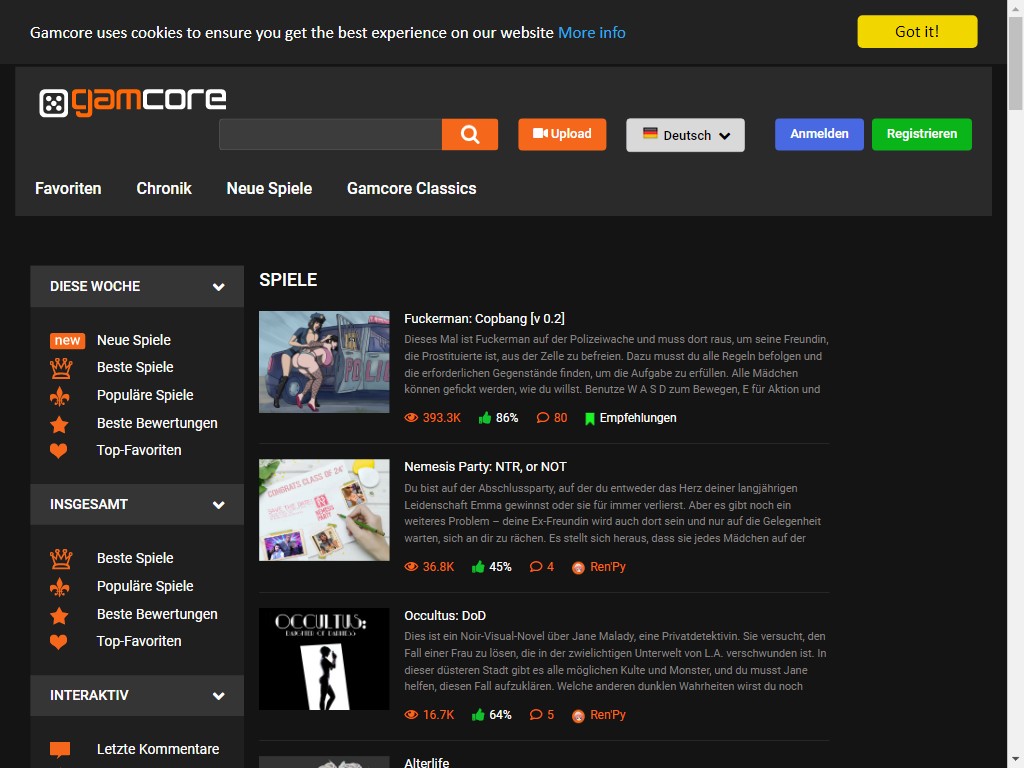Image resolution: width=1024 pixels, height=768 pixels.
Task: Click speech bubble icon beside Letzte Kommentare
Action: [60, 750]
